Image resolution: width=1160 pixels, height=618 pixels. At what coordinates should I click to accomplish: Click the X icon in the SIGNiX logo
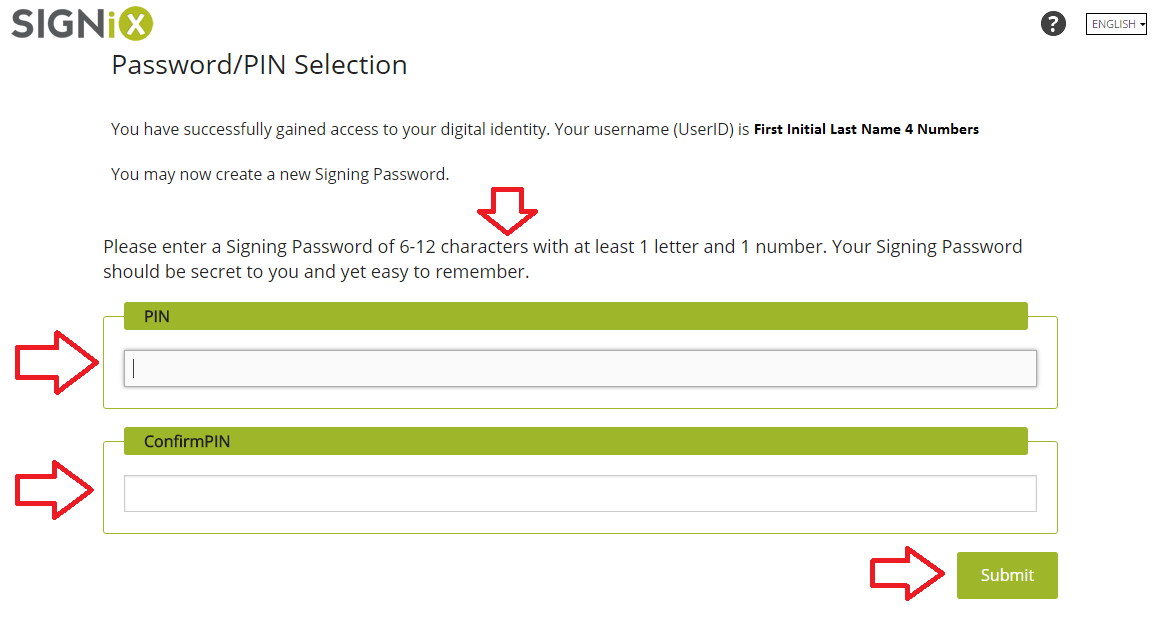136,22
